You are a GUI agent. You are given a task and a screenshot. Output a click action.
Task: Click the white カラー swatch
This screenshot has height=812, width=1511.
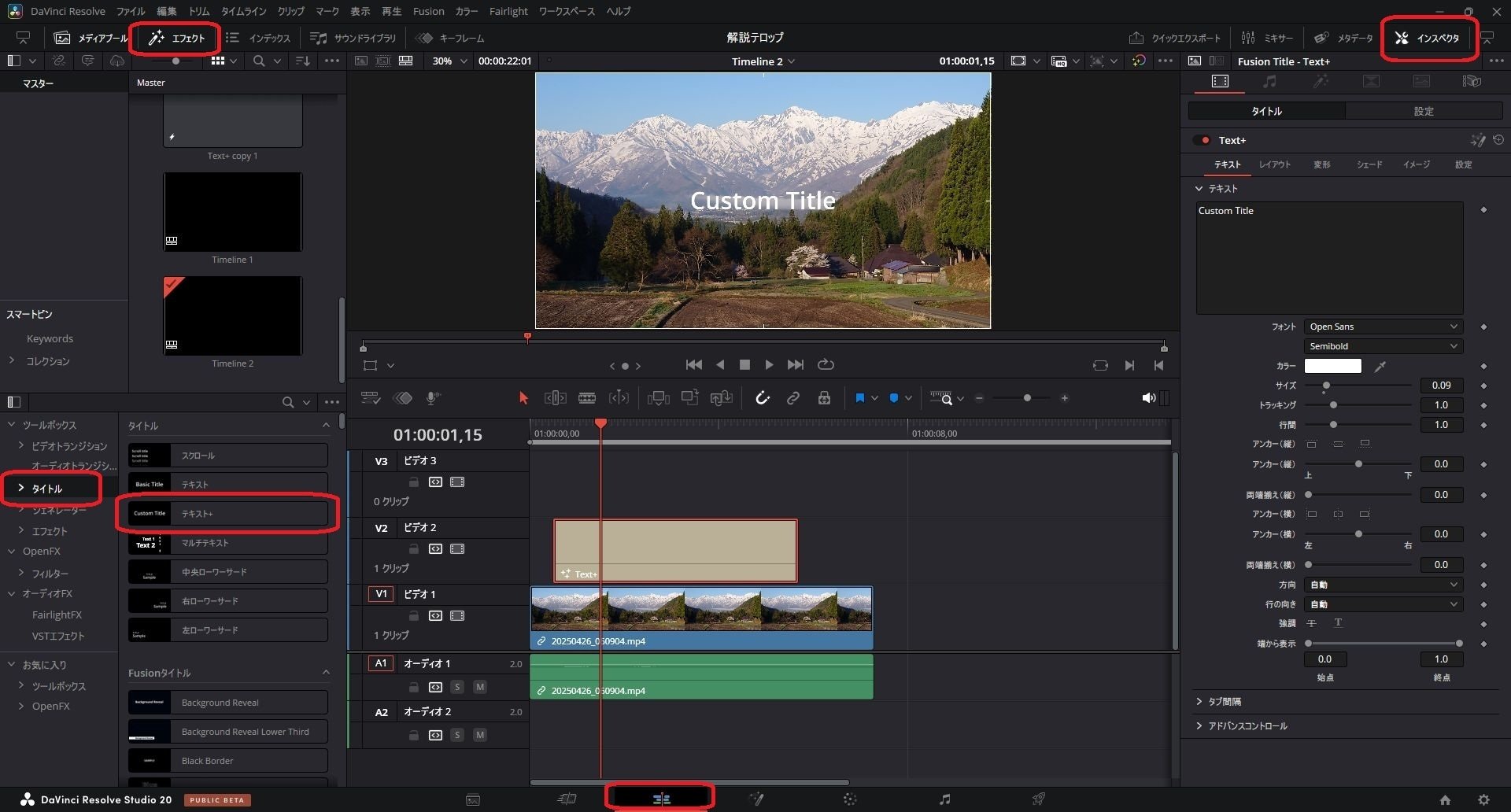point(1332,366)
